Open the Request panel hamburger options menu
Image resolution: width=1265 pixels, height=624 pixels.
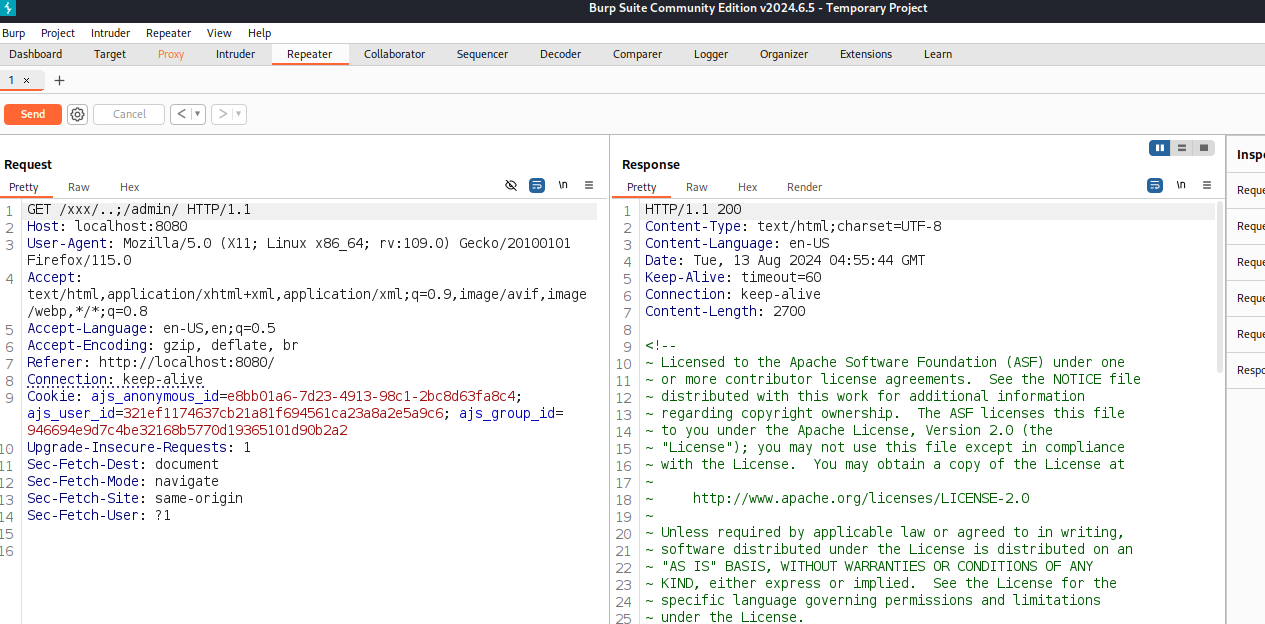pos(589,186)
